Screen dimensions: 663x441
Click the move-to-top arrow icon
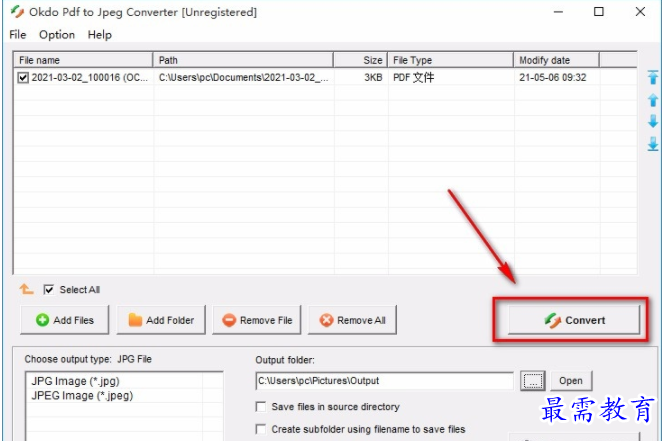tap(653, 77)
